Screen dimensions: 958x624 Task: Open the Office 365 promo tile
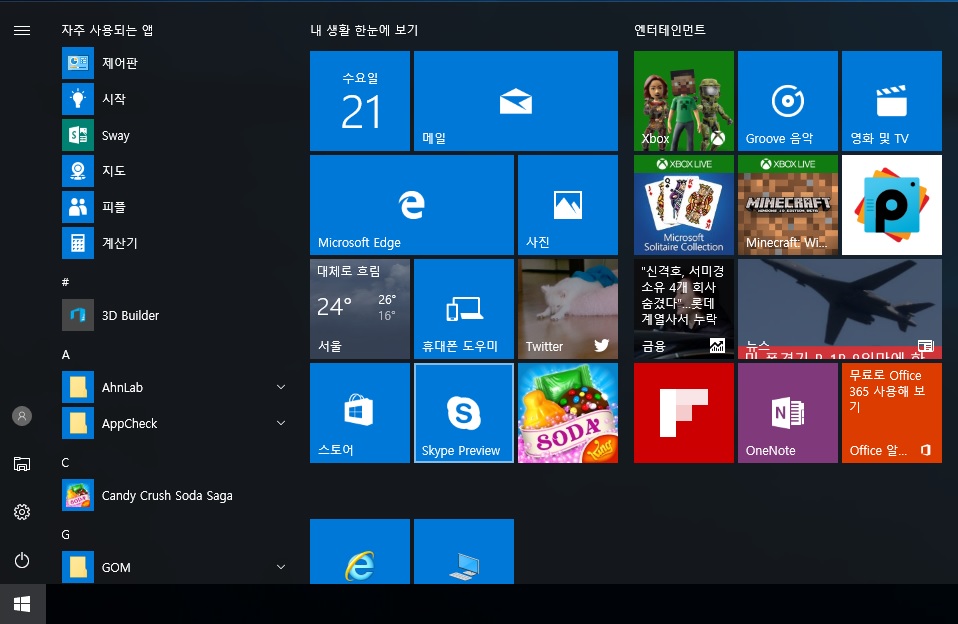click(891, 413)
